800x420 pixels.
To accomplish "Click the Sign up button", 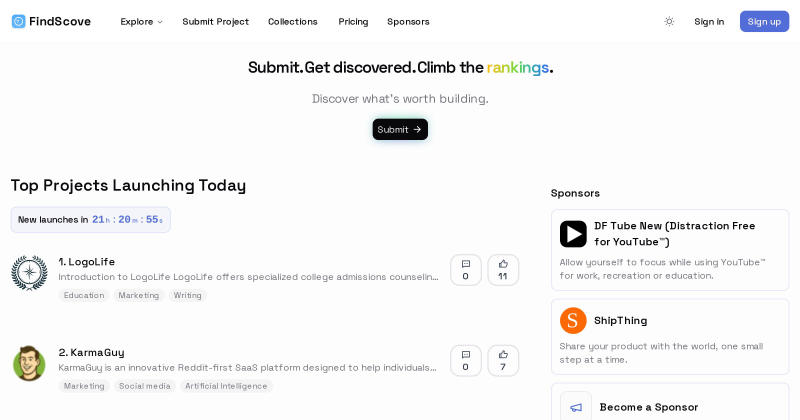I will 764,21.
